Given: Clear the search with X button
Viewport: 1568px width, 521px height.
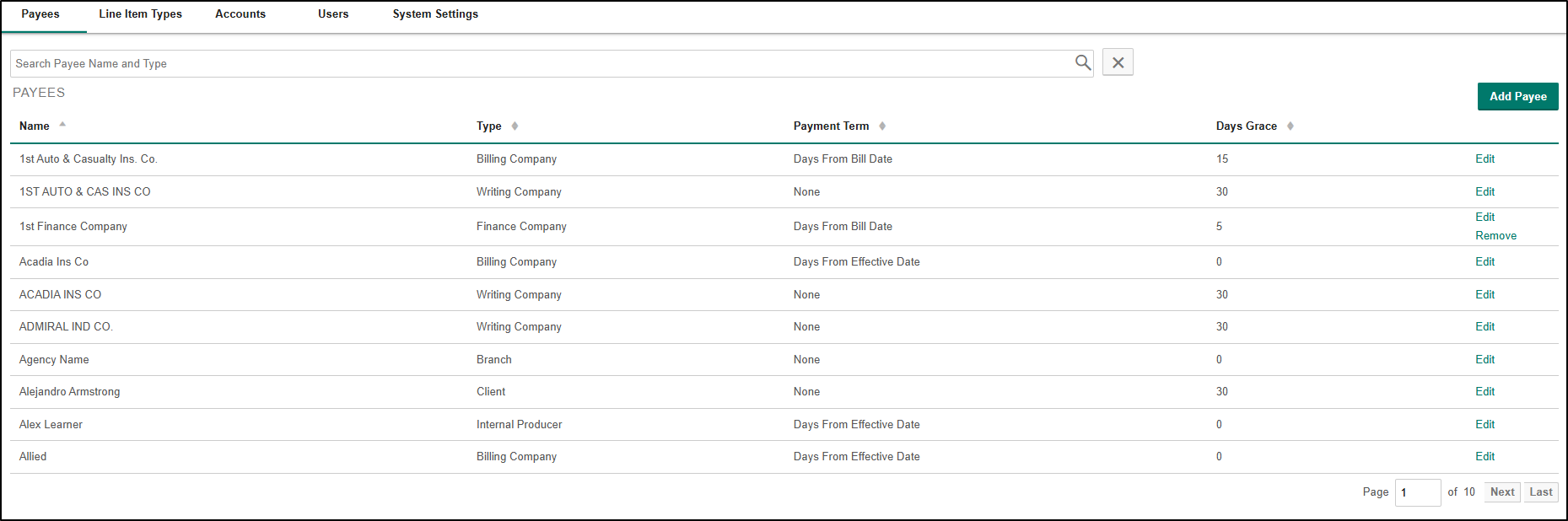Looking at the screenshot, I should 1118,62.
